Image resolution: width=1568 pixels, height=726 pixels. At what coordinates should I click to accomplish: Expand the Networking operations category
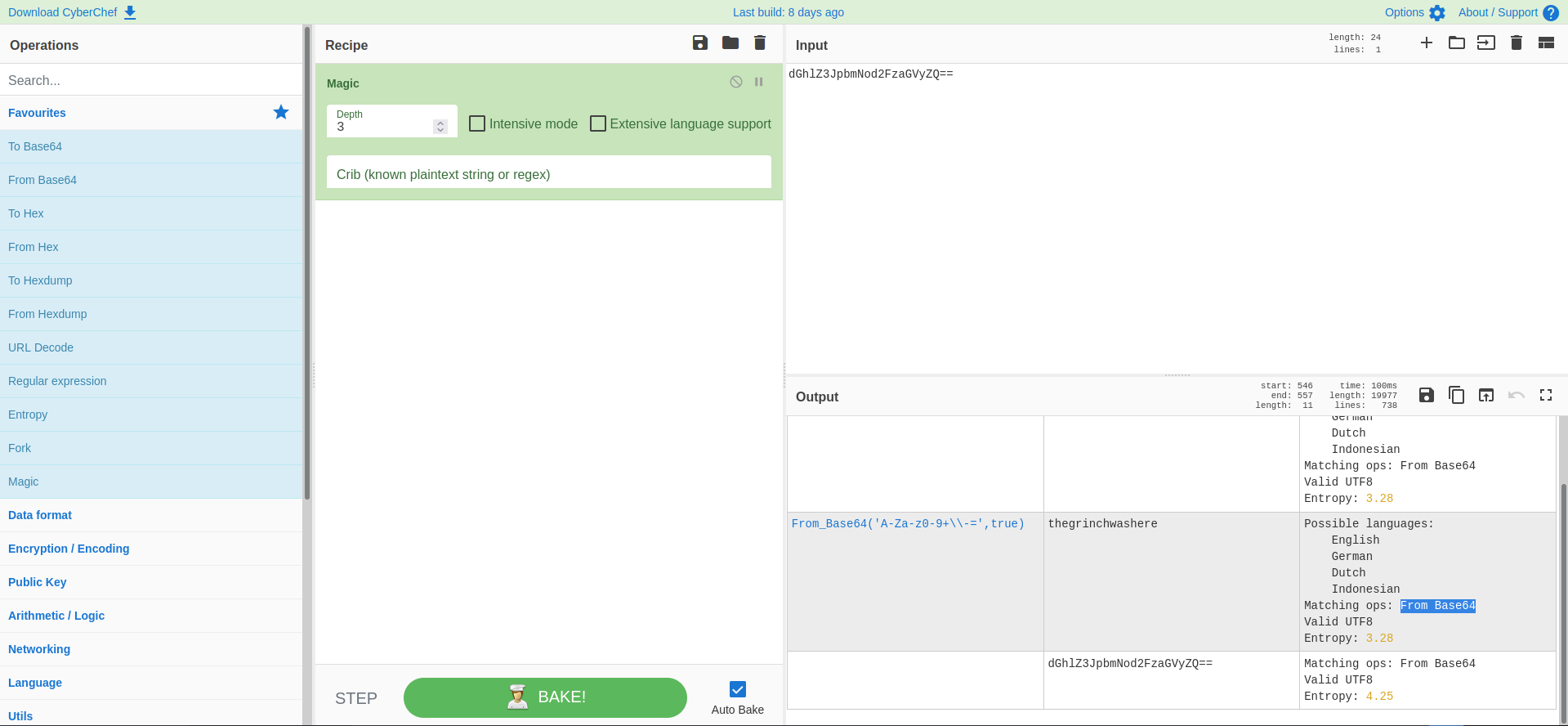pos(39,649)
